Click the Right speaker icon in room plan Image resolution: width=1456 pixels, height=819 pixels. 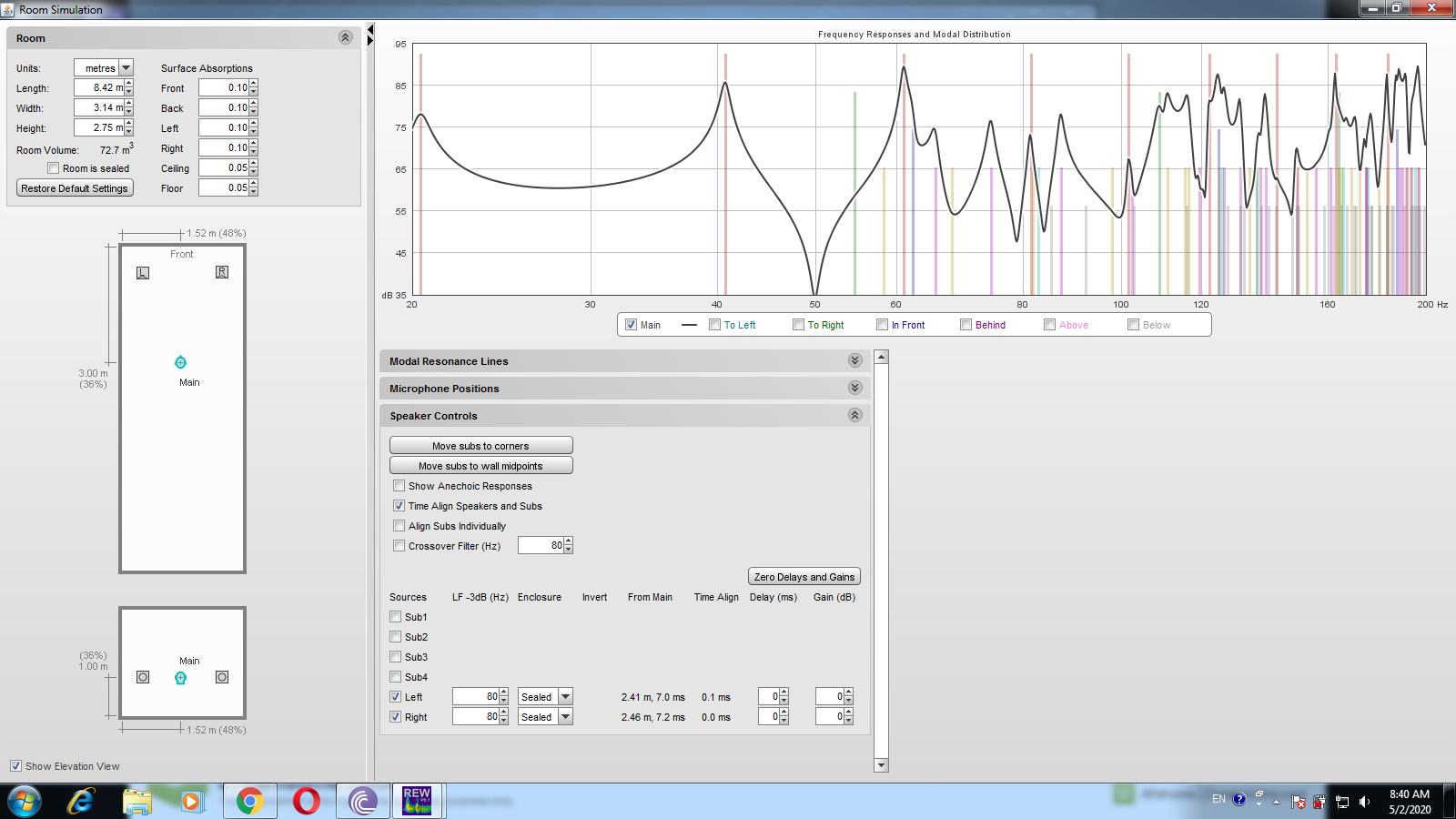coord(222,272)
